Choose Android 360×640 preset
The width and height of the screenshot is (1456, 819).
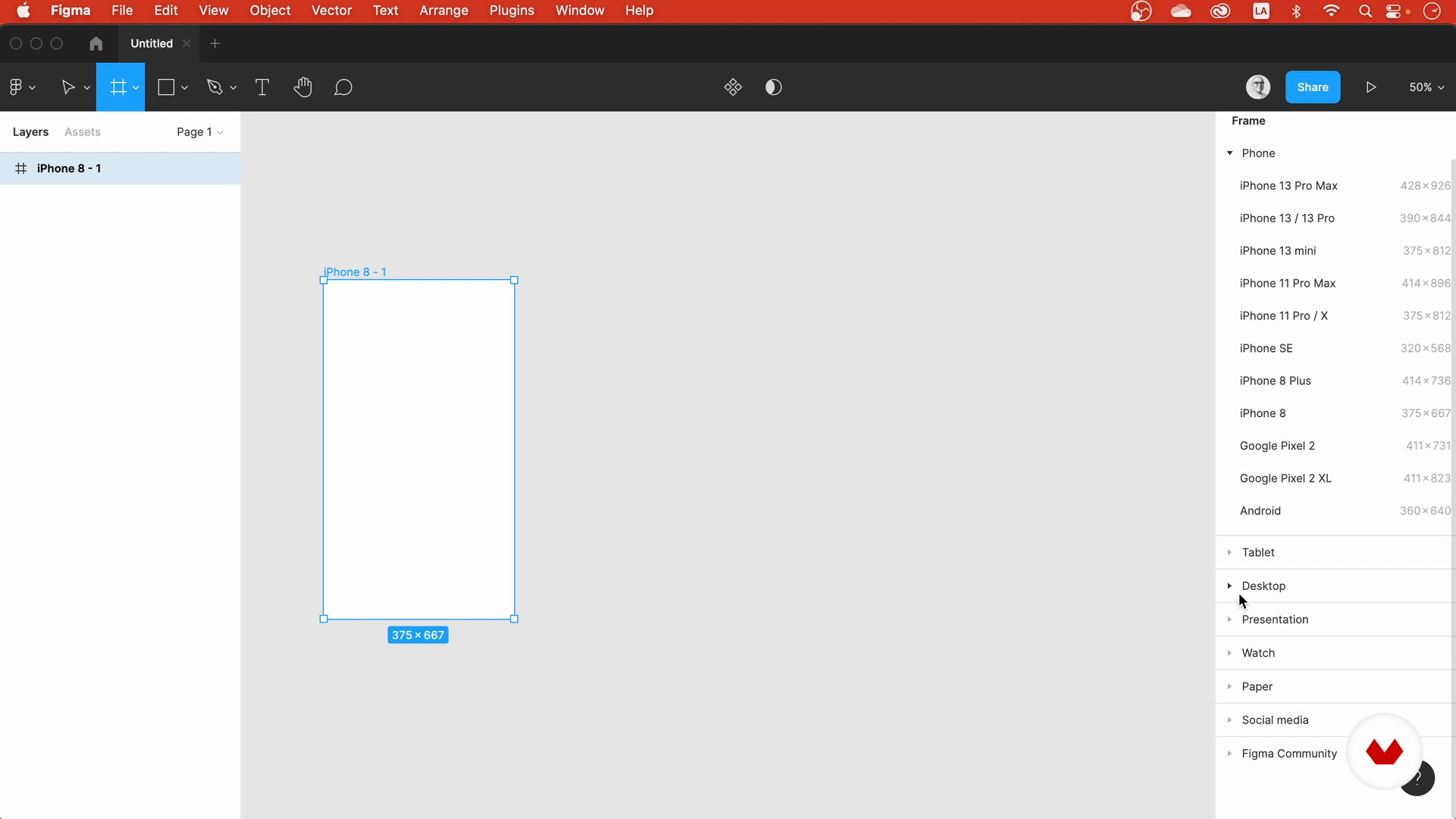[x=1335, y=511]
